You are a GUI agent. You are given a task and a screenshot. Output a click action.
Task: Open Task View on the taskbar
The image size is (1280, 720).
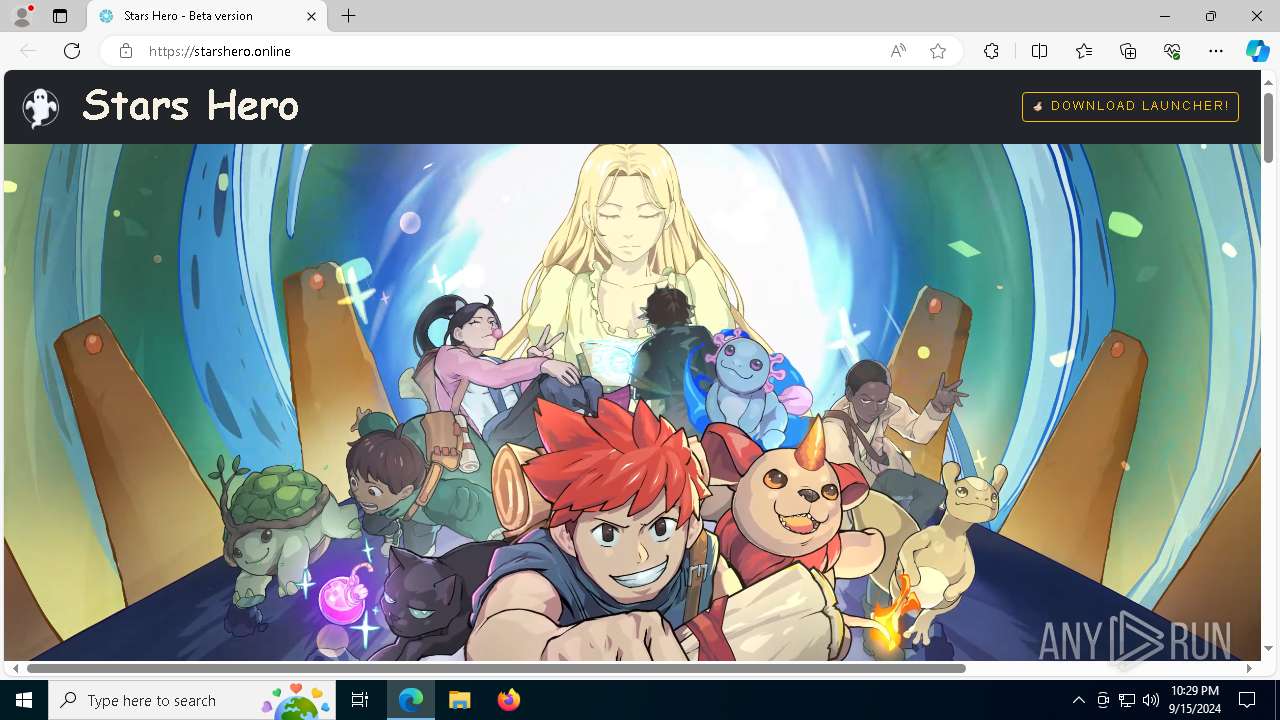[x=360, y=700]
